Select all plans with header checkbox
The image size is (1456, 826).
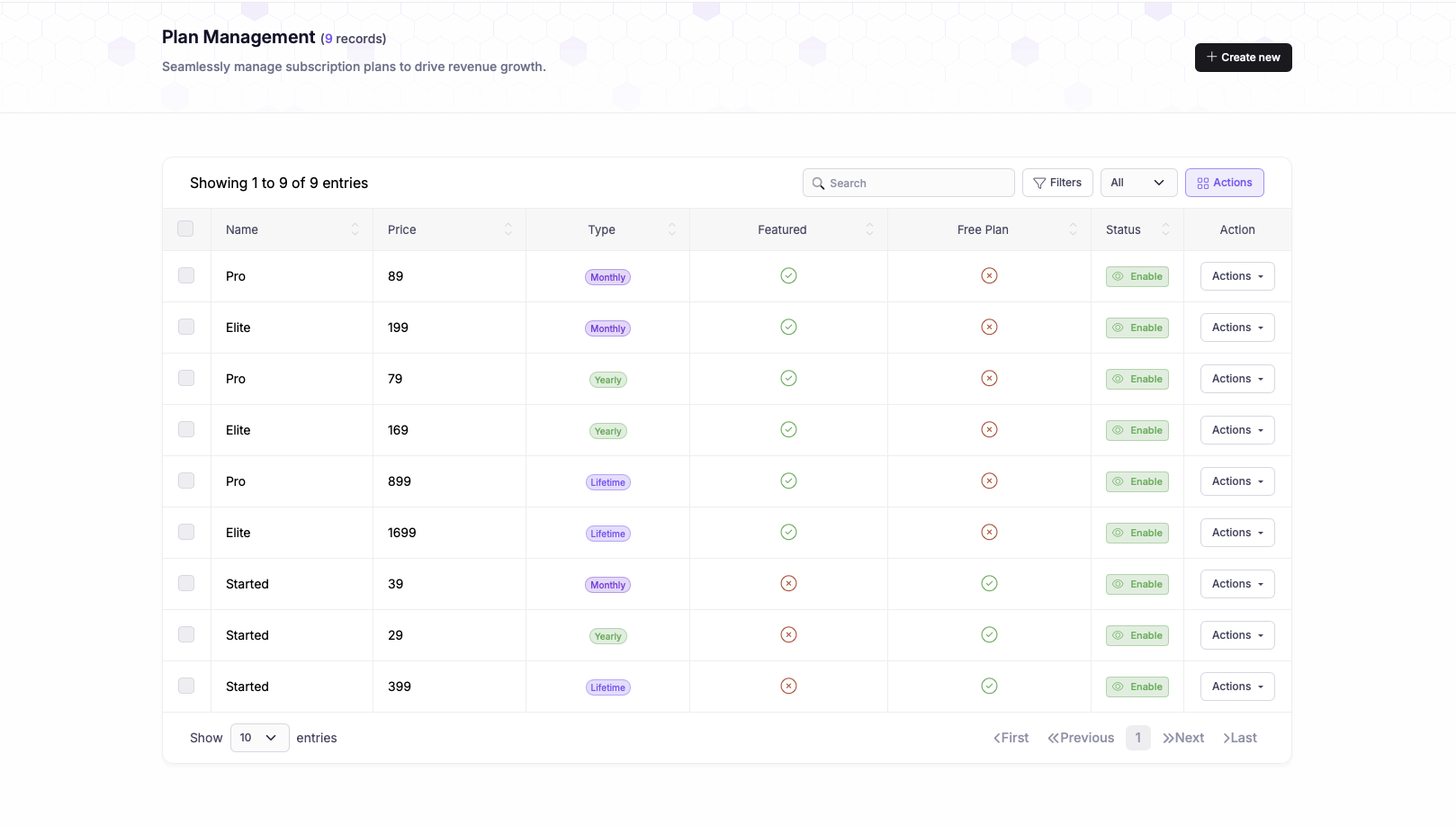[x=185, y=229]
